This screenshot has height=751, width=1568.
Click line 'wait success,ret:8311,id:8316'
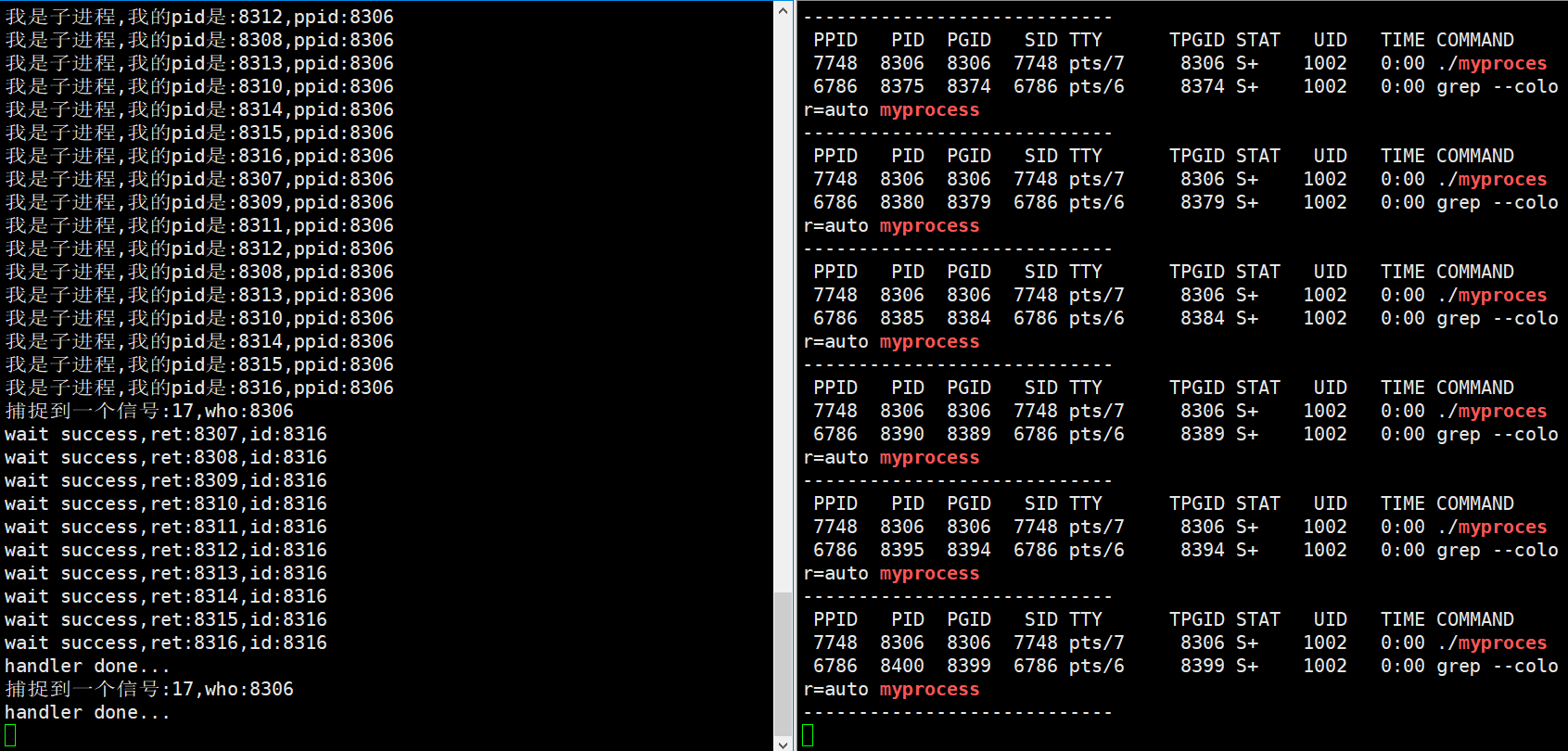[166, 527]
